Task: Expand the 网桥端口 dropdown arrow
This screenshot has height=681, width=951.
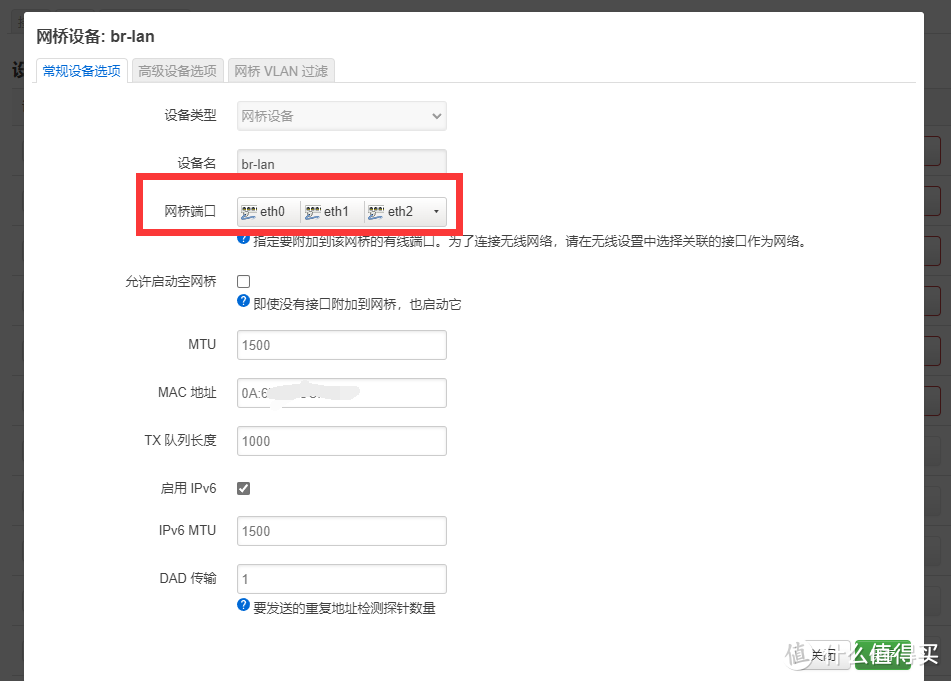Action: click(x=436, y=212)
